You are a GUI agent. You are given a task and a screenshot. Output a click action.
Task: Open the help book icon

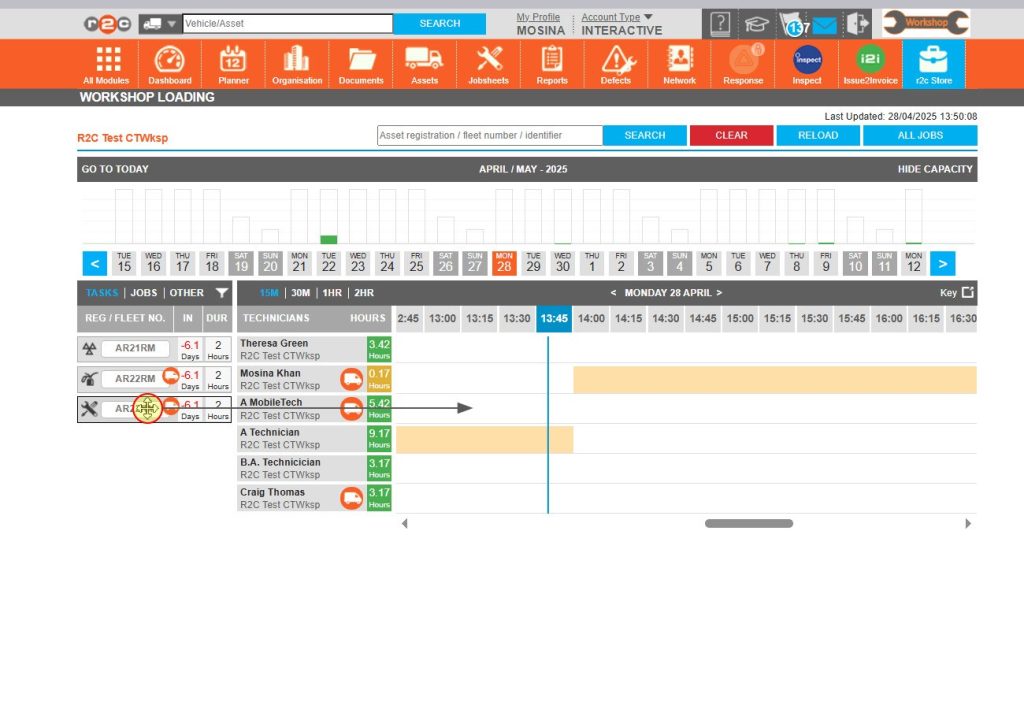click(719, 22)
